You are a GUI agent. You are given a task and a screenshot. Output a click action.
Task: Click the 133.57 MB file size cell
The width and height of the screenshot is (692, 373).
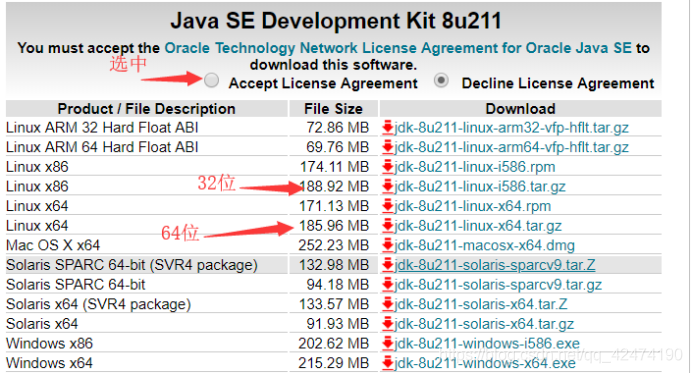(x=334, y=304)
